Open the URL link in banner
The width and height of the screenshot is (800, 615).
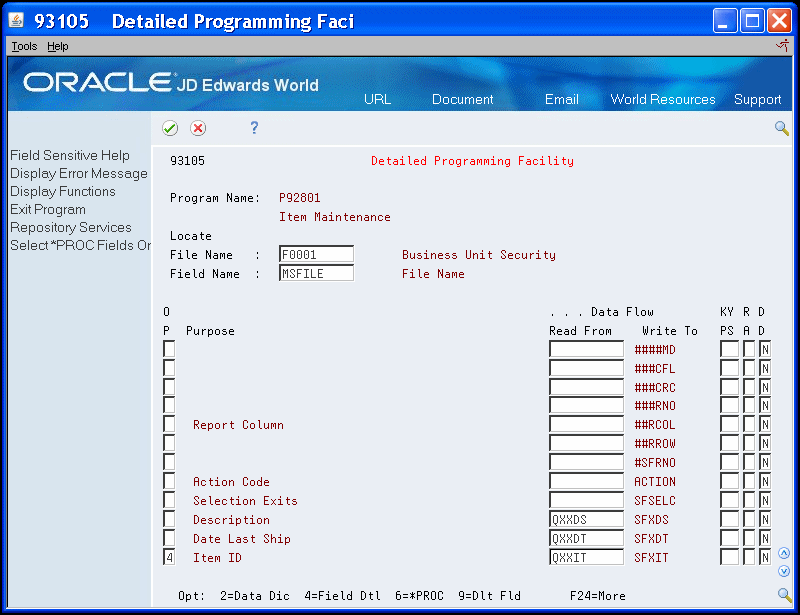tap(378, 99)
